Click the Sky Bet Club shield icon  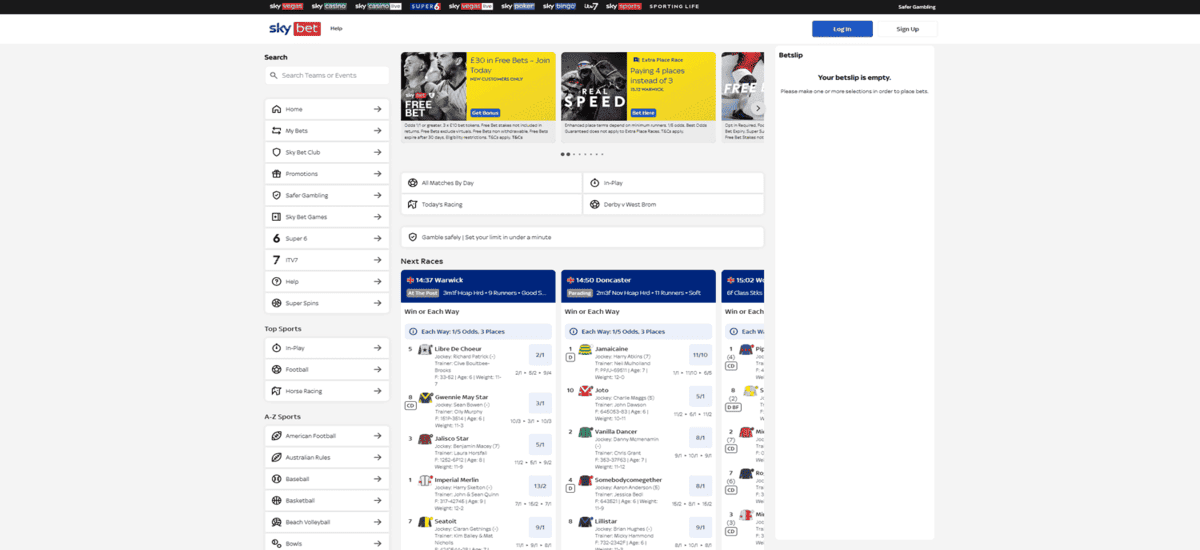click(x=276, y=152)
